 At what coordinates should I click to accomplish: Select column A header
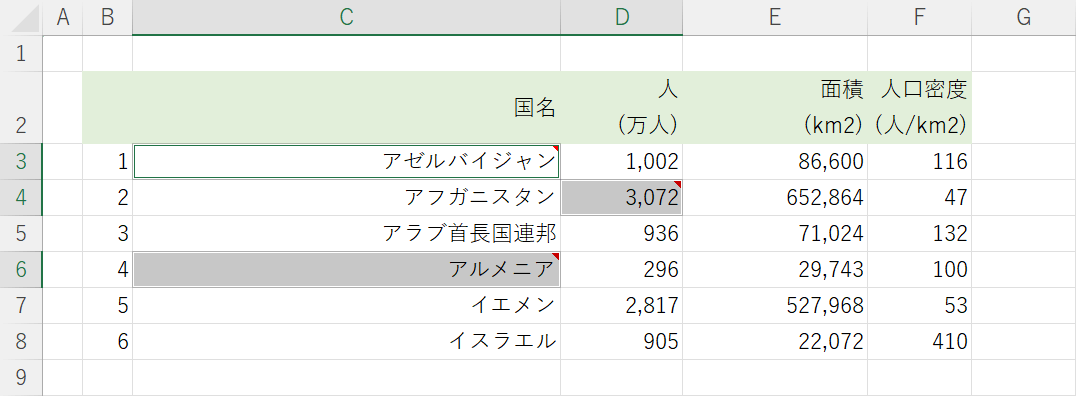(x=63, y=17)
